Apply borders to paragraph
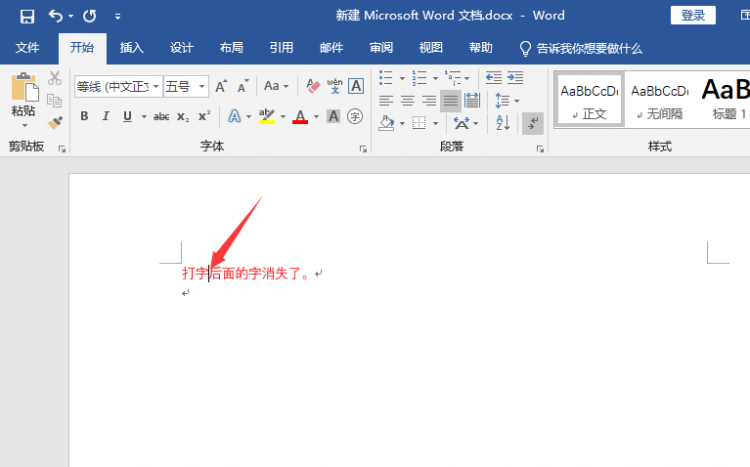Viewport: 750px width, 467px height. click(419, 123)
